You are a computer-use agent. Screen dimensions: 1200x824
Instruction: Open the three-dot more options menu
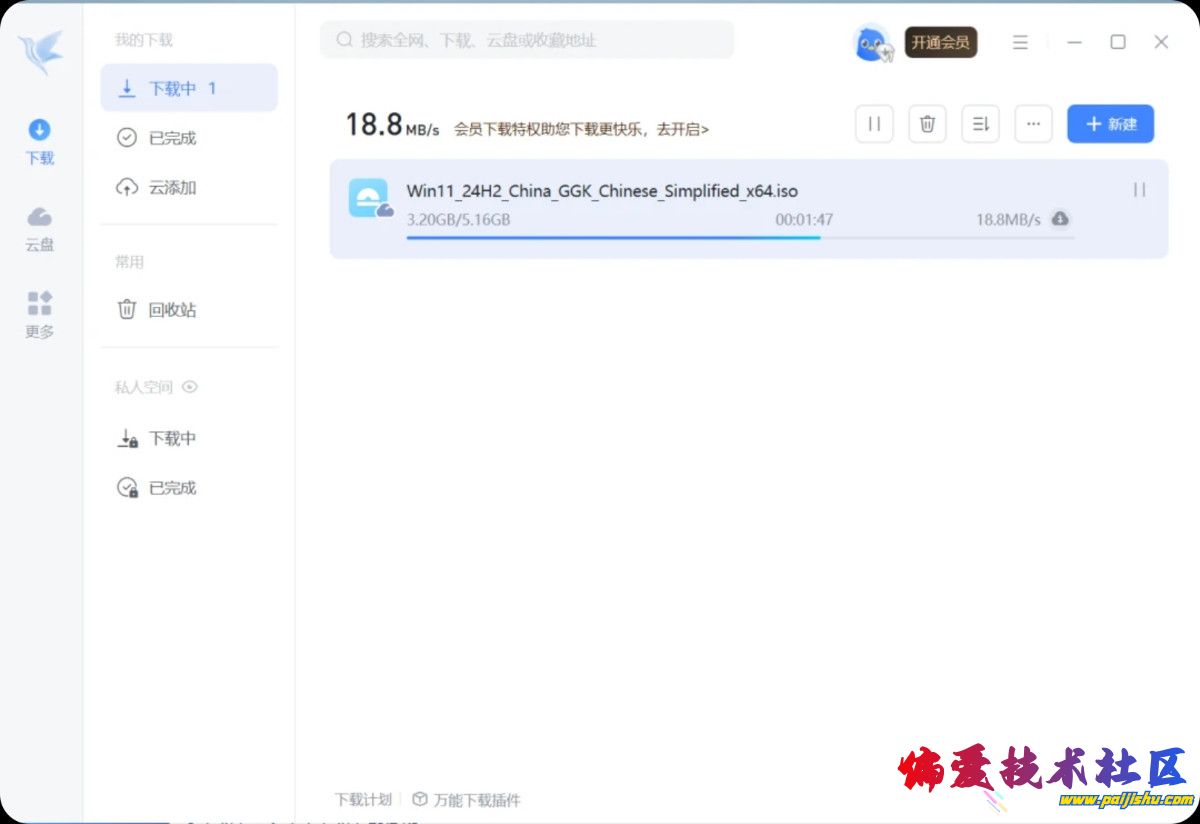(1033, 124)
